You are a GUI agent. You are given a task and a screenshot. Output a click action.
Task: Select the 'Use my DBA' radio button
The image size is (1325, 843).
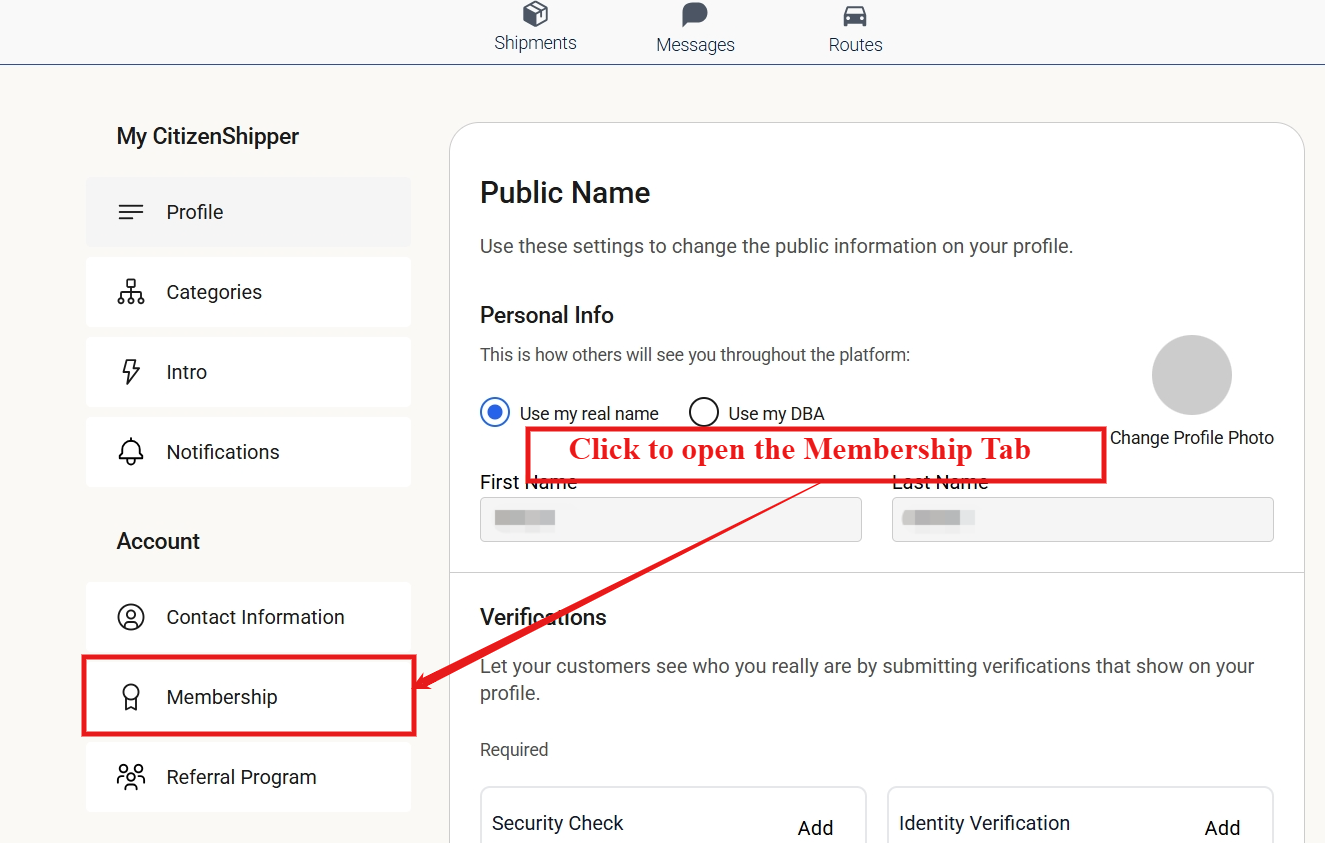(x=704, y=413)
